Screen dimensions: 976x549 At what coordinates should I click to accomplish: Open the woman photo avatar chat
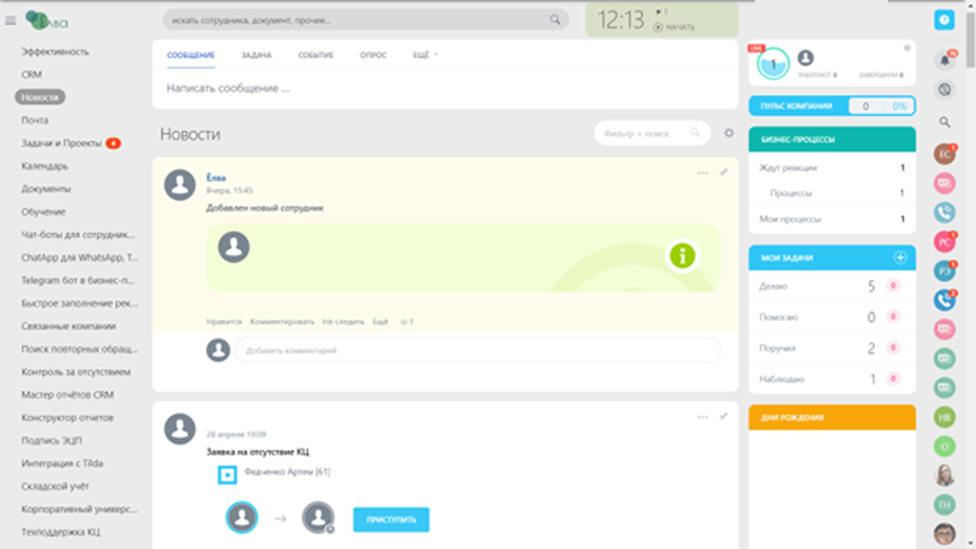[x=944, y=476]
